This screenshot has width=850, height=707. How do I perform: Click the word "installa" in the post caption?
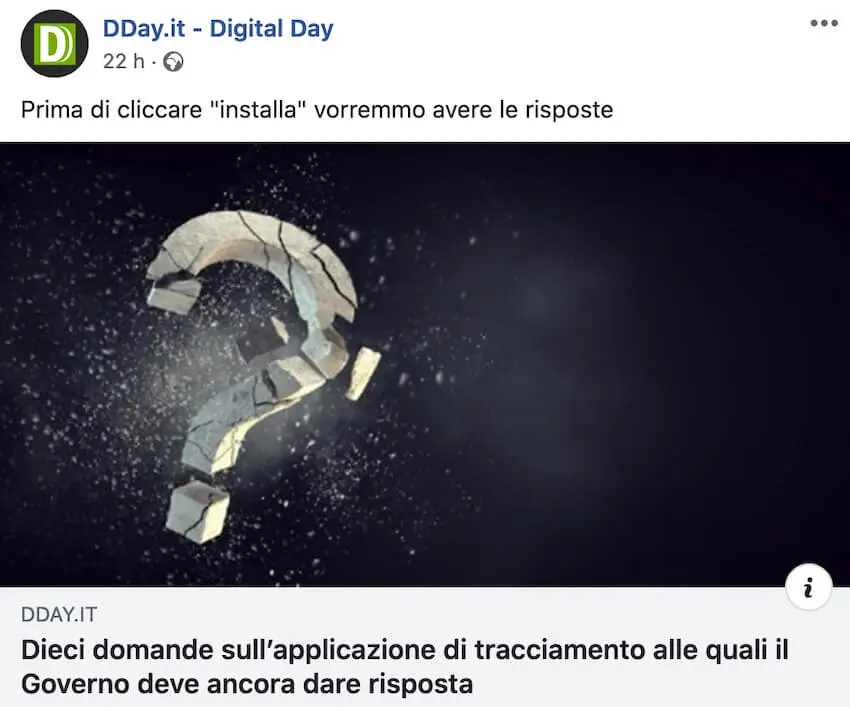[x=253, y=110]
